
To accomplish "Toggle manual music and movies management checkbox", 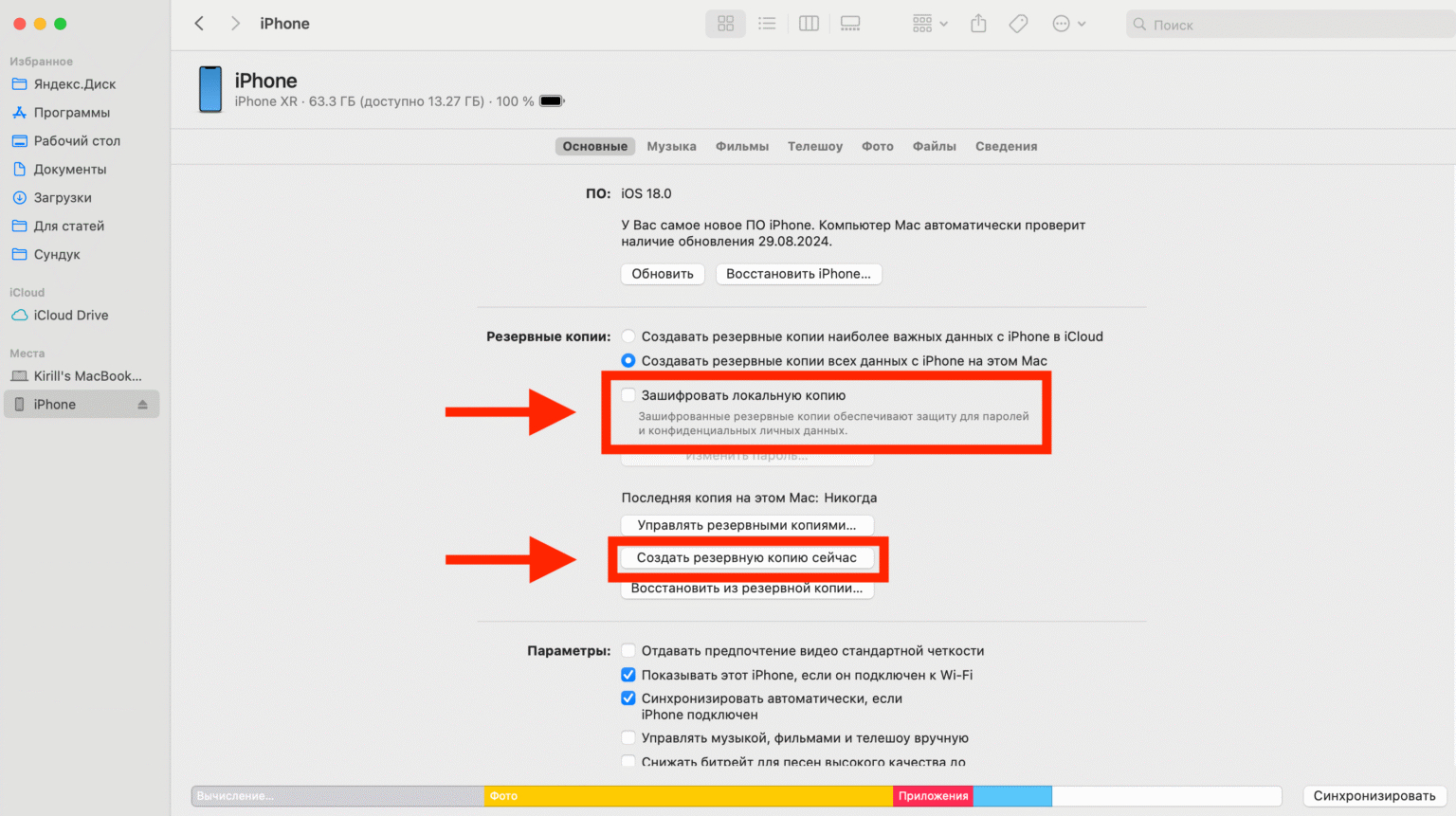I will pos(628,737).
